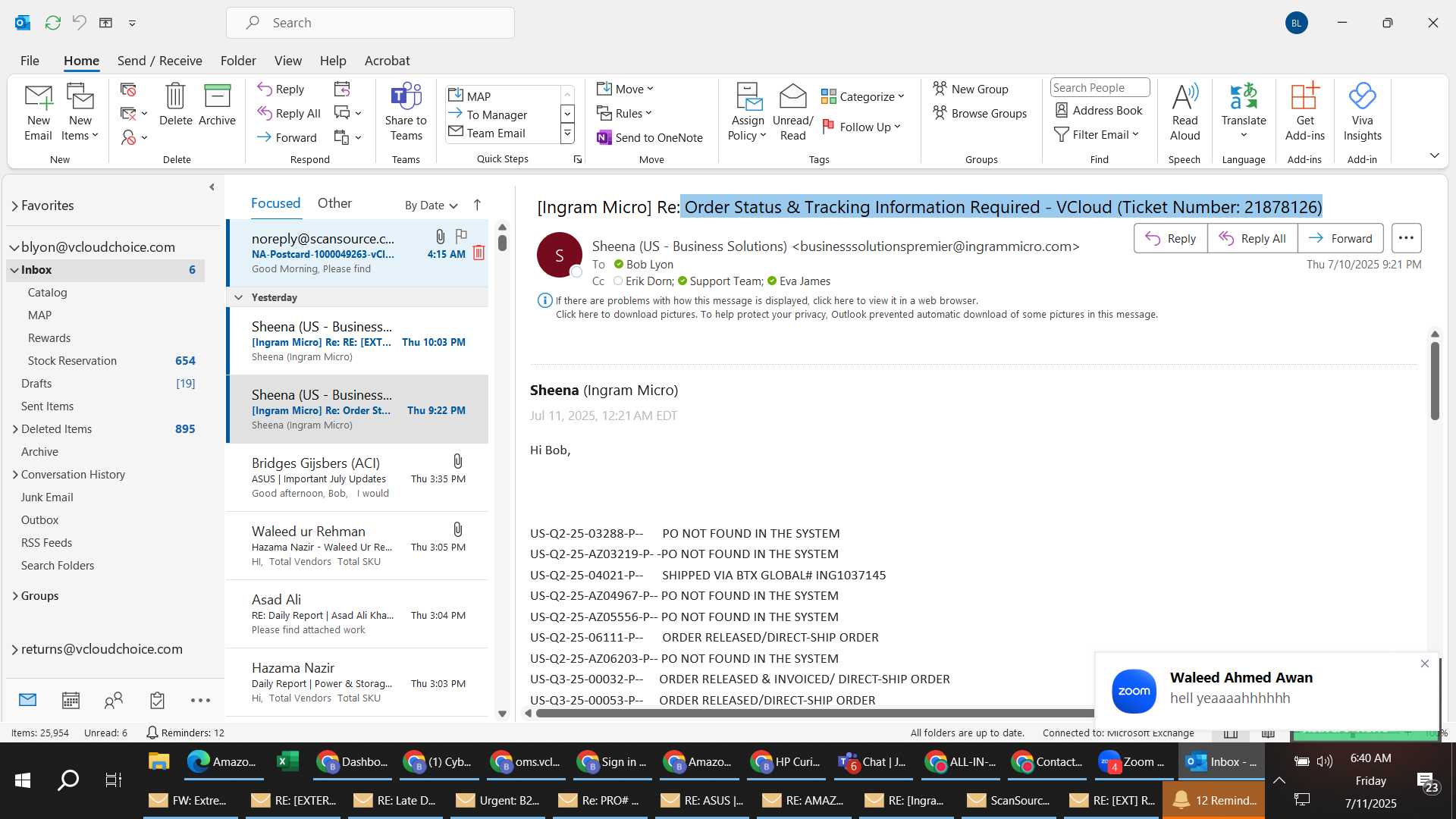Click the Mail icon in navigation bar
Image resolution: width=1456 pixels, height=819 pixels.
27,700
